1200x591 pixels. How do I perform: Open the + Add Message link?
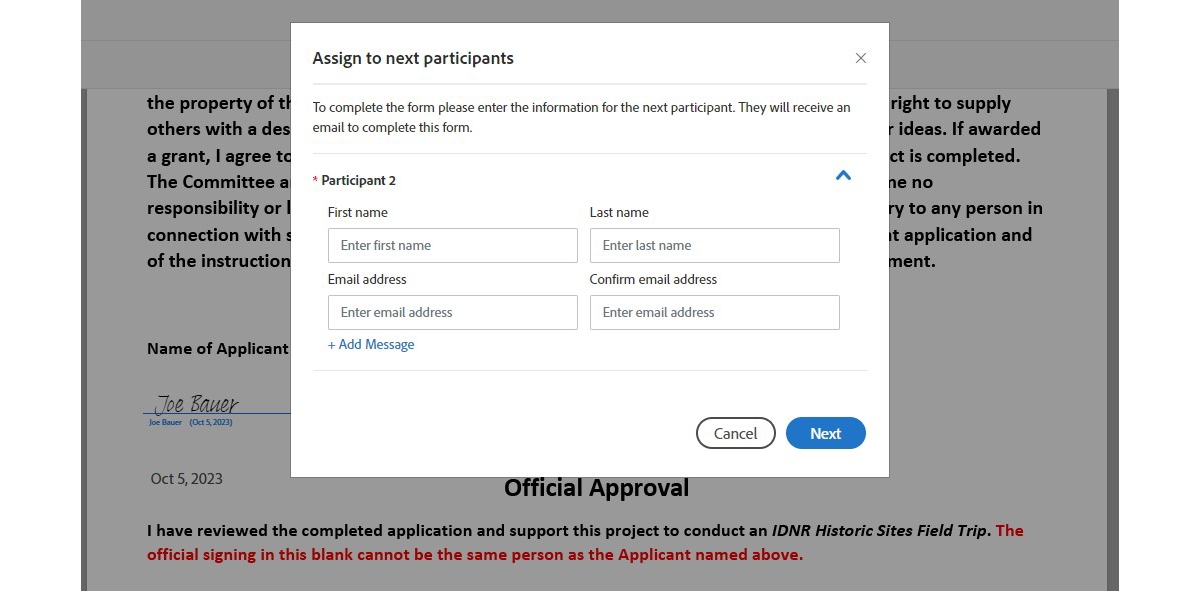[x=371, y=344]
